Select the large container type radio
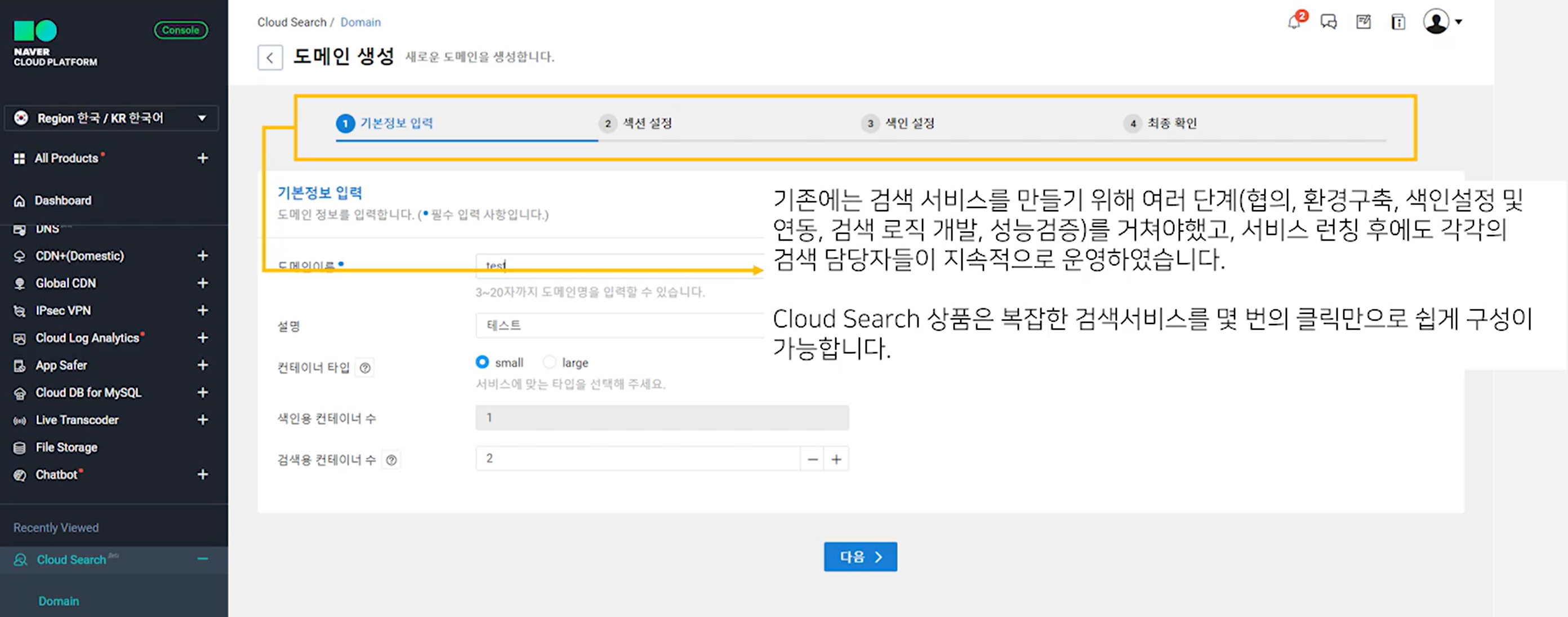This screenshot has height=617, width=1568. coord(550,362)
